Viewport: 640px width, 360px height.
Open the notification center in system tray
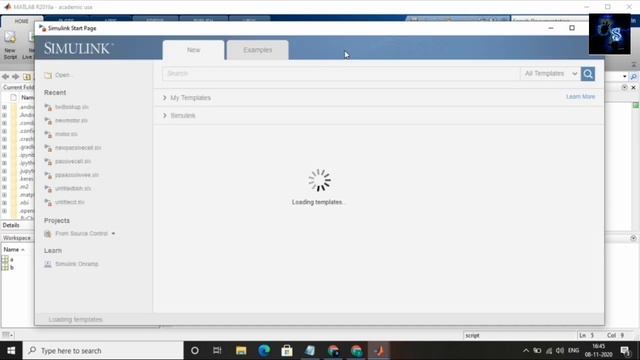(625, 351)
